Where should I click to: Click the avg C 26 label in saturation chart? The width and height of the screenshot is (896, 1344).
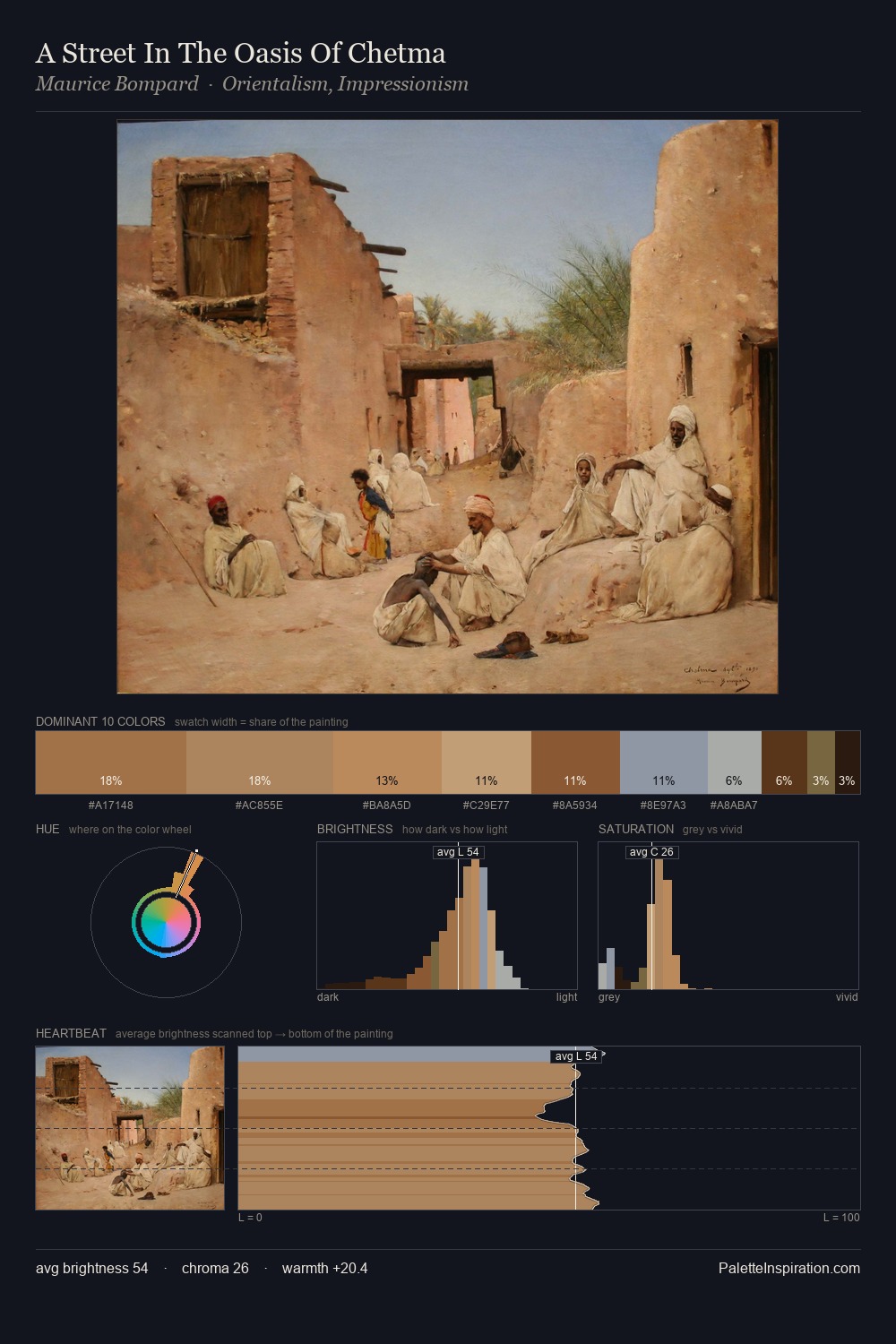click(x=651, y=852)
